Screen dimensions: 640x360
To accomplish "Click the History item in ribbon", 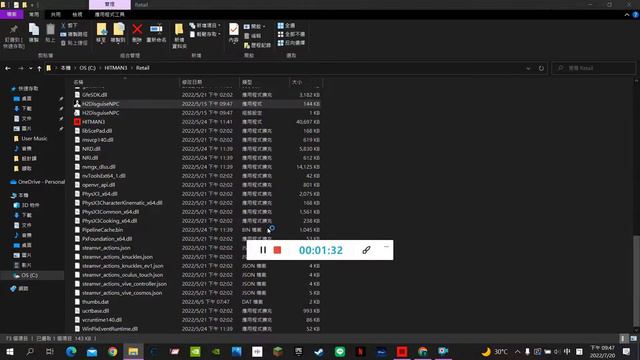I will 257,45.
